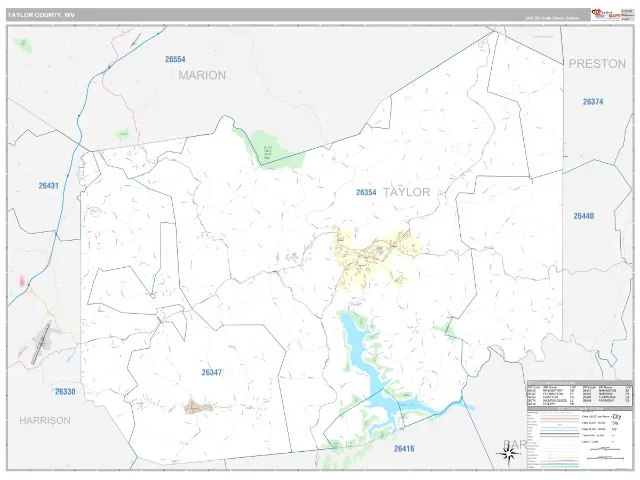Select the 26554 ZIP code label
The width and height of the screenshot is (640, 480).
tap(175, 59)
